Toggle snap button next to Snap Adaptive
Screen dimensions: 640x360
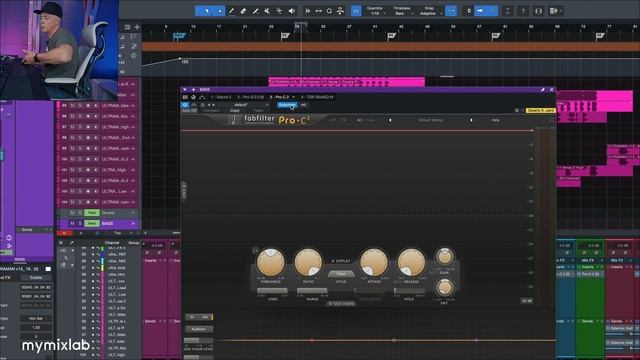451,11
